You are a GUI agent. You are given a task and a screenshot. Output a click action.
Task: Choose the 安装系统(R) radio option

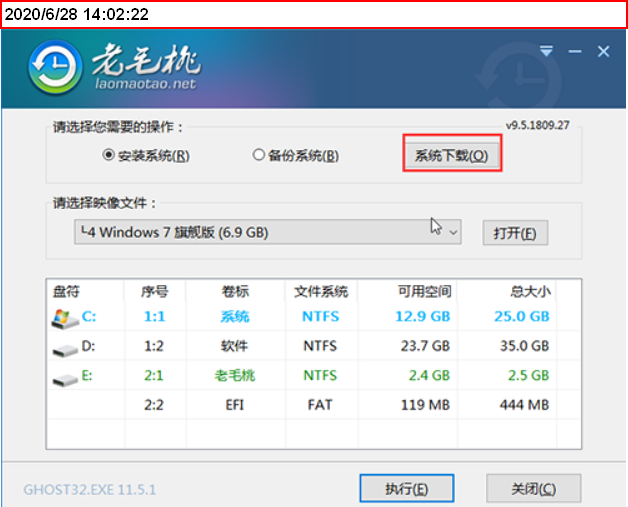pos(146,155)
